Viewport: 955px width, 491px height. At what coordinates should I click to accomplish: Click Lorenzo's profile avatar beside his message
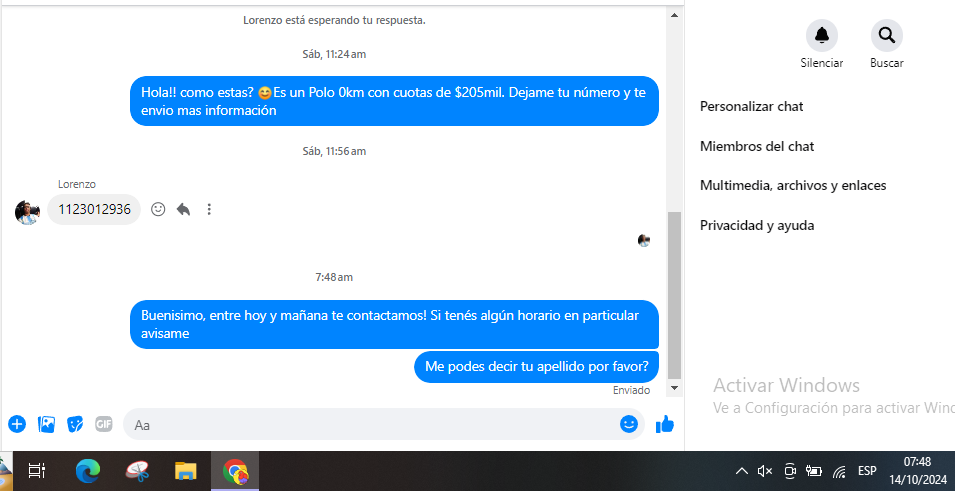coord(27,212)
